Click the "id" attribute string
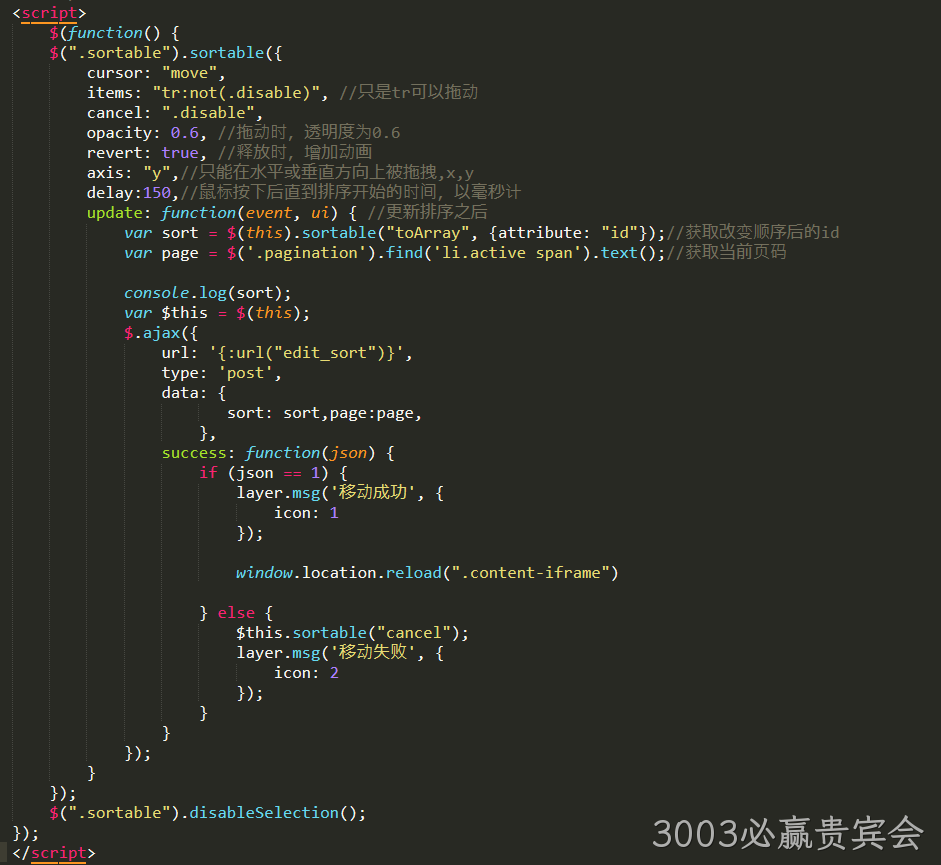Screen dimensions: 941x865 [618, 233]
